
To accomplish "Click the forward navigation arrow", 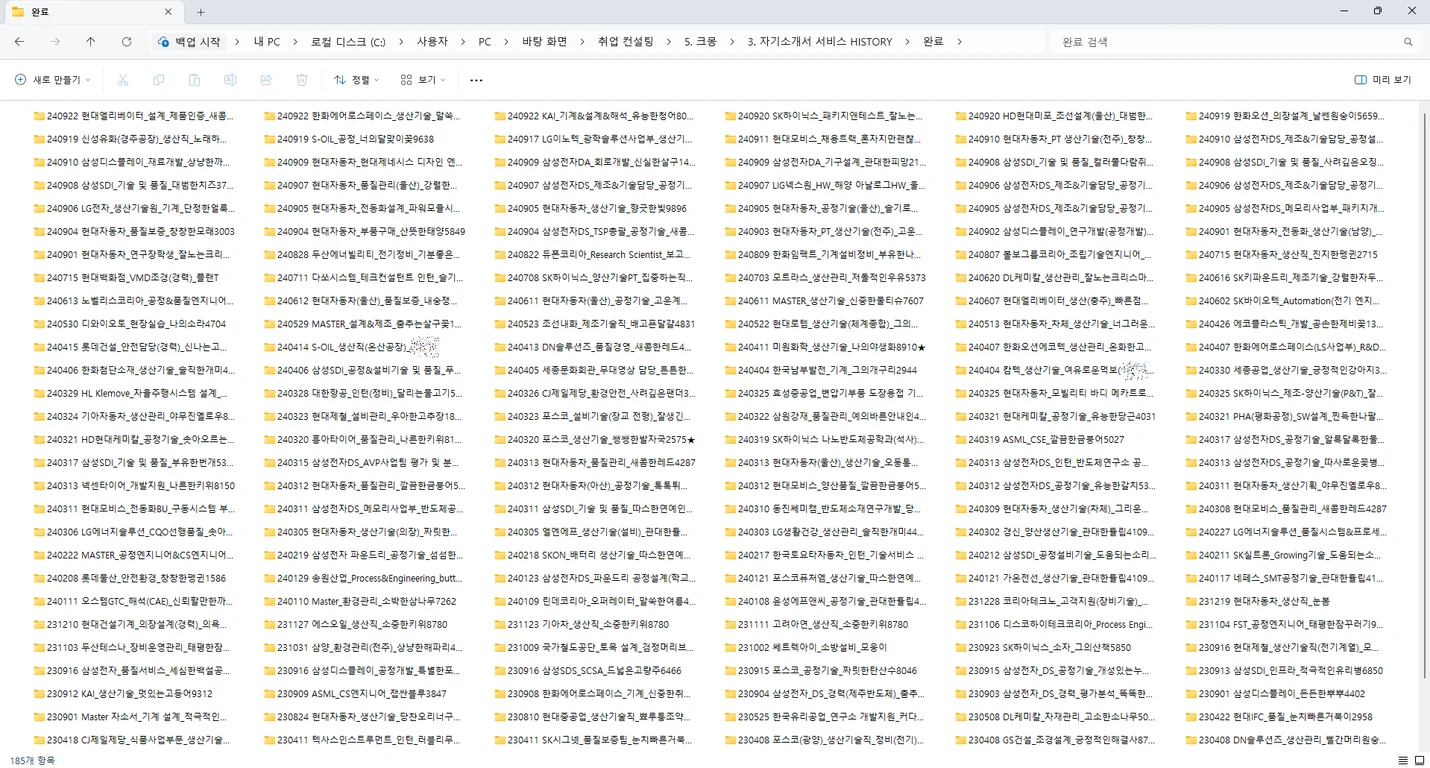I will [55, 42].
